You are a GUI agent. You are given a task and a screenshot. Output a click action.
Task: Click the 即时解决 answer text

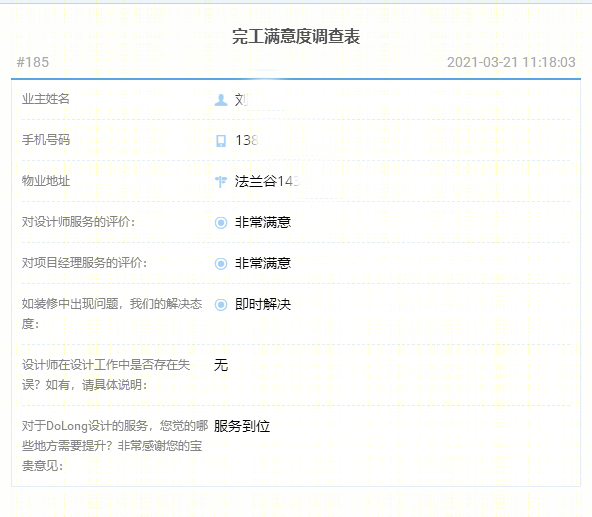(x=263, y=304)
